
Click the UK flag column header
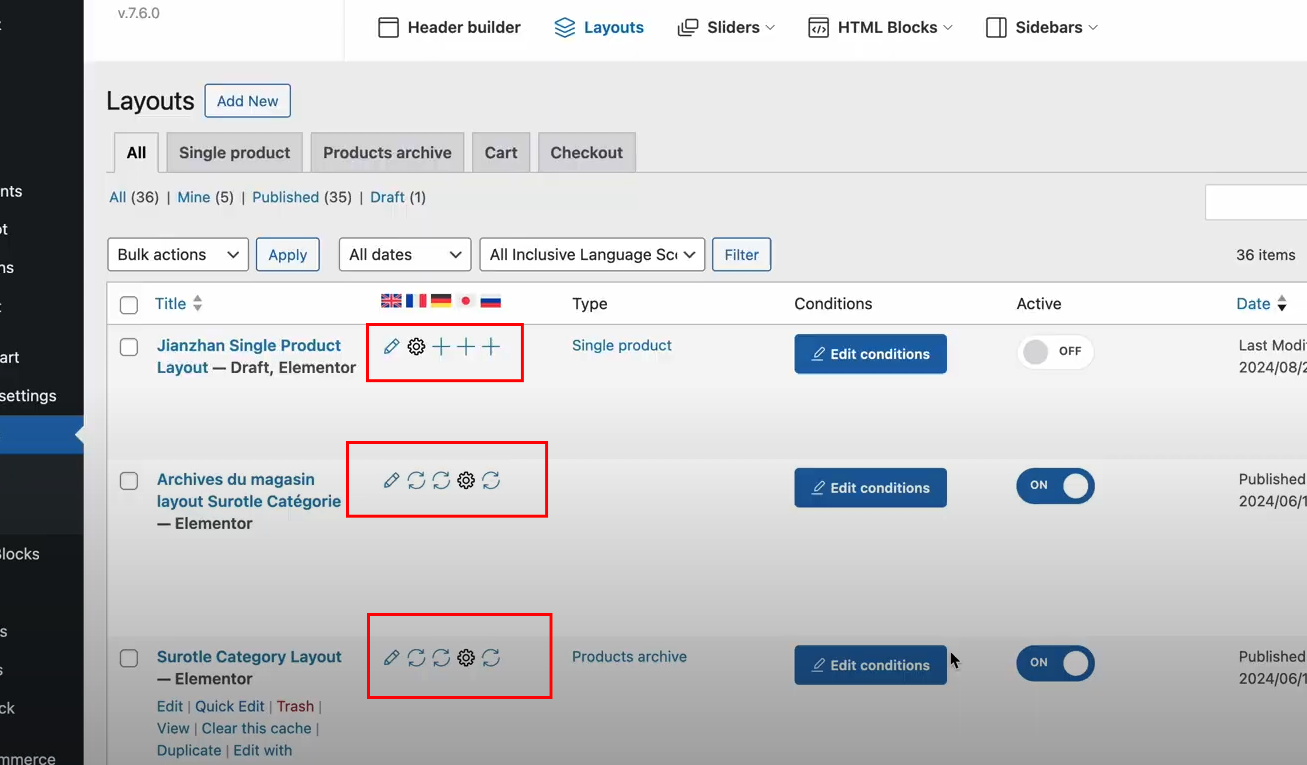tap(391, 301)
